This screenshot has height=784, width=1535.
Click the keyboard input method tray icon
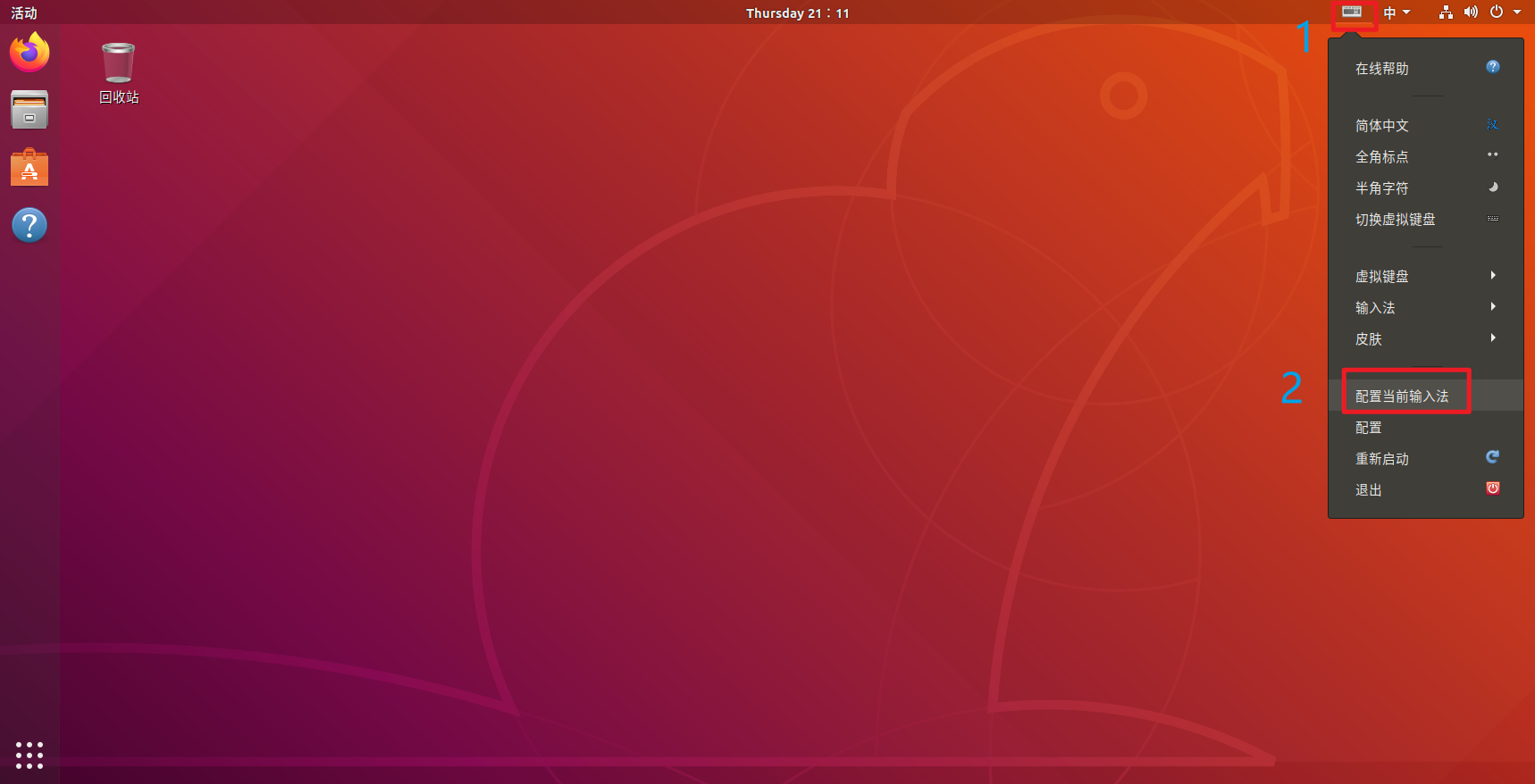[1352, 13]
